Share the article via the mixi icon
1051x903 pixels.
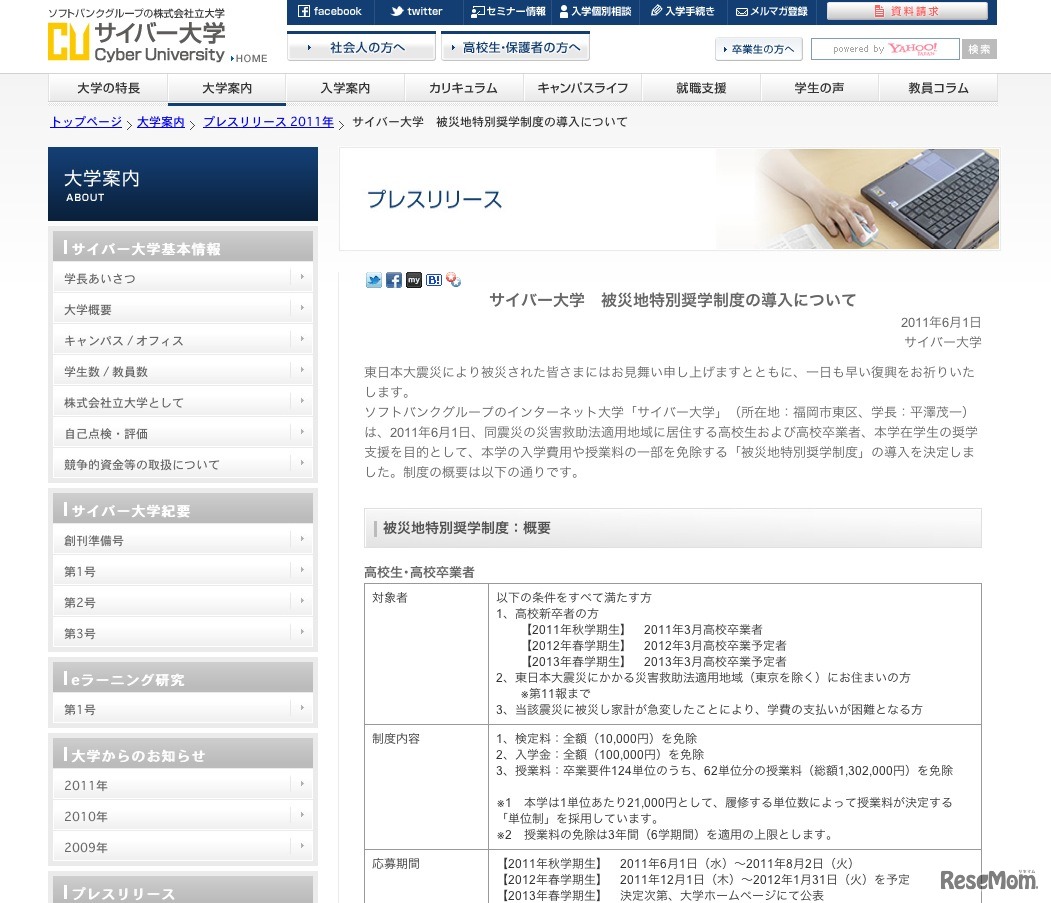(413, 281)
